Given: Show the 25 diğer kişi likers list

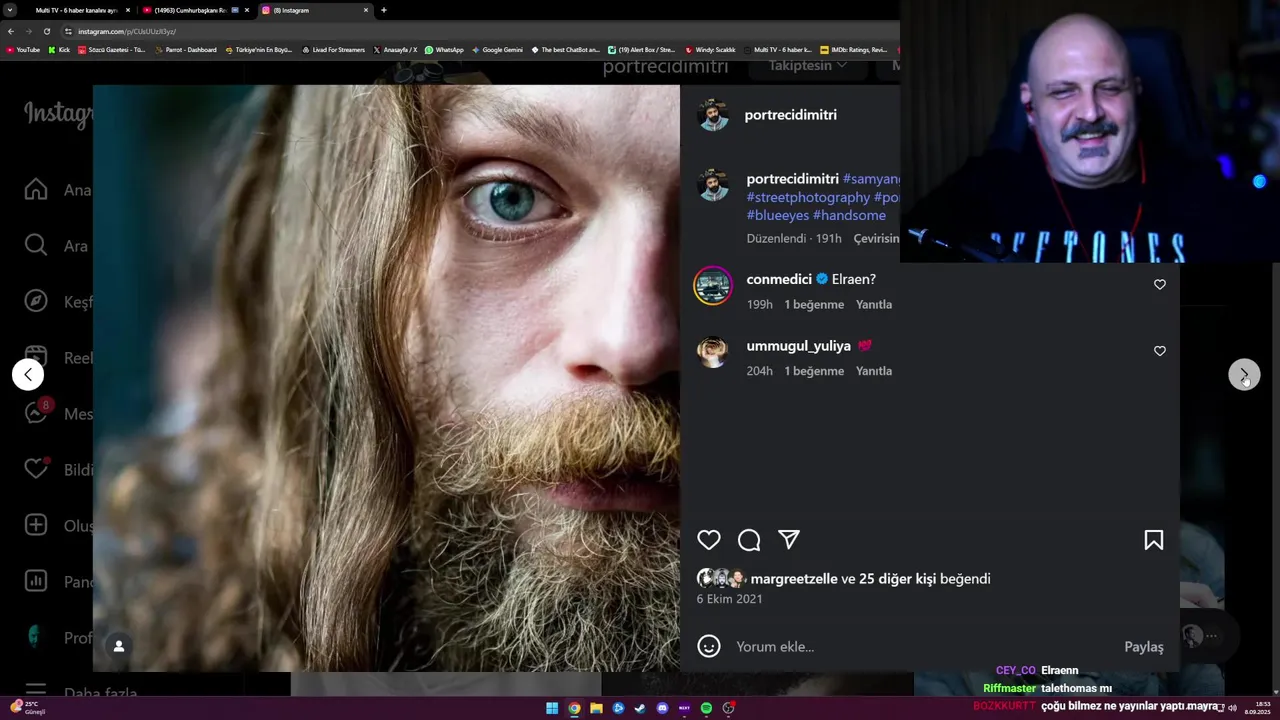Looking at the screenshot, I should coord(897,579).
